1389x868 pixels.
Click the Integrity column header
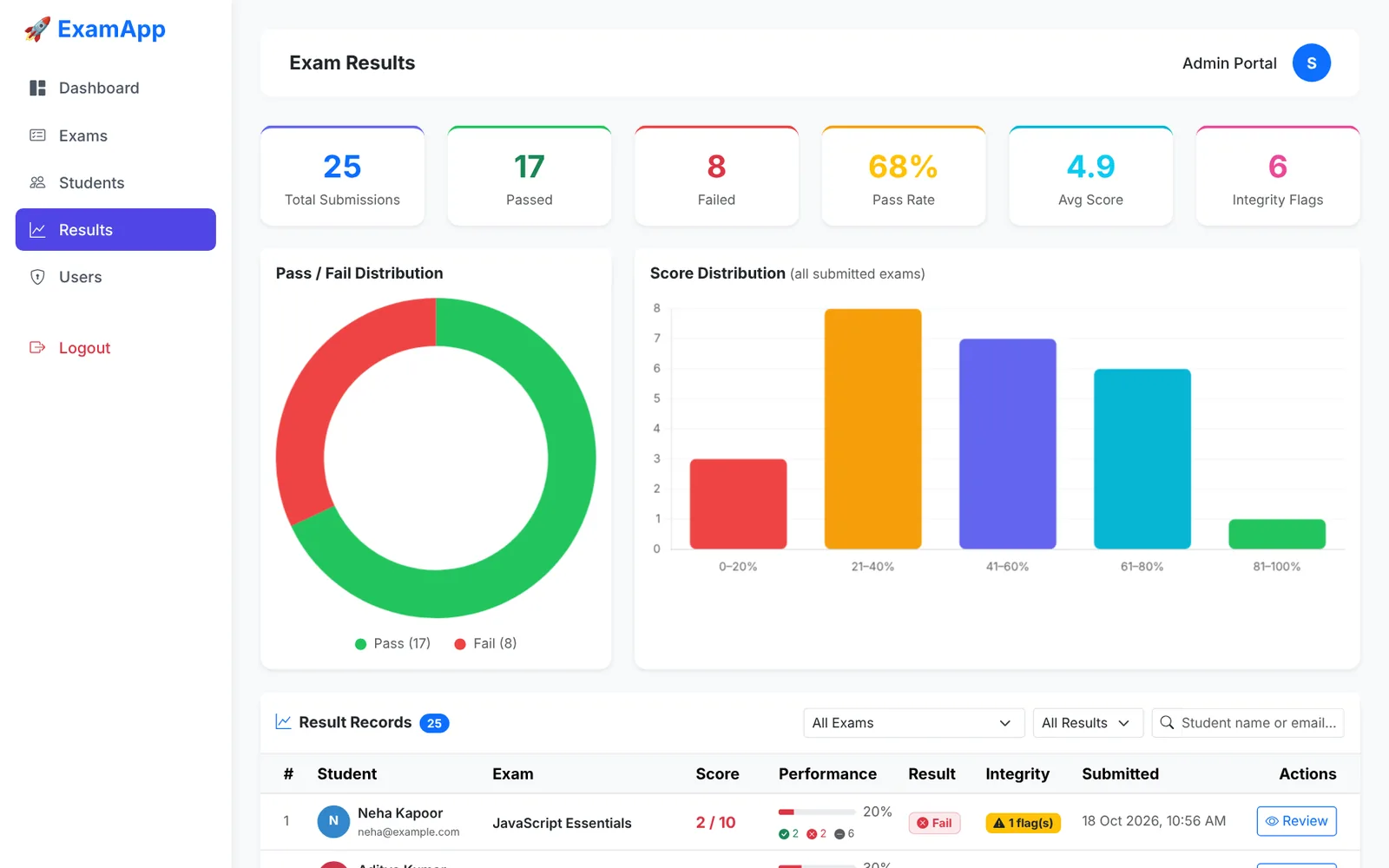click(x=1017, y=773)
